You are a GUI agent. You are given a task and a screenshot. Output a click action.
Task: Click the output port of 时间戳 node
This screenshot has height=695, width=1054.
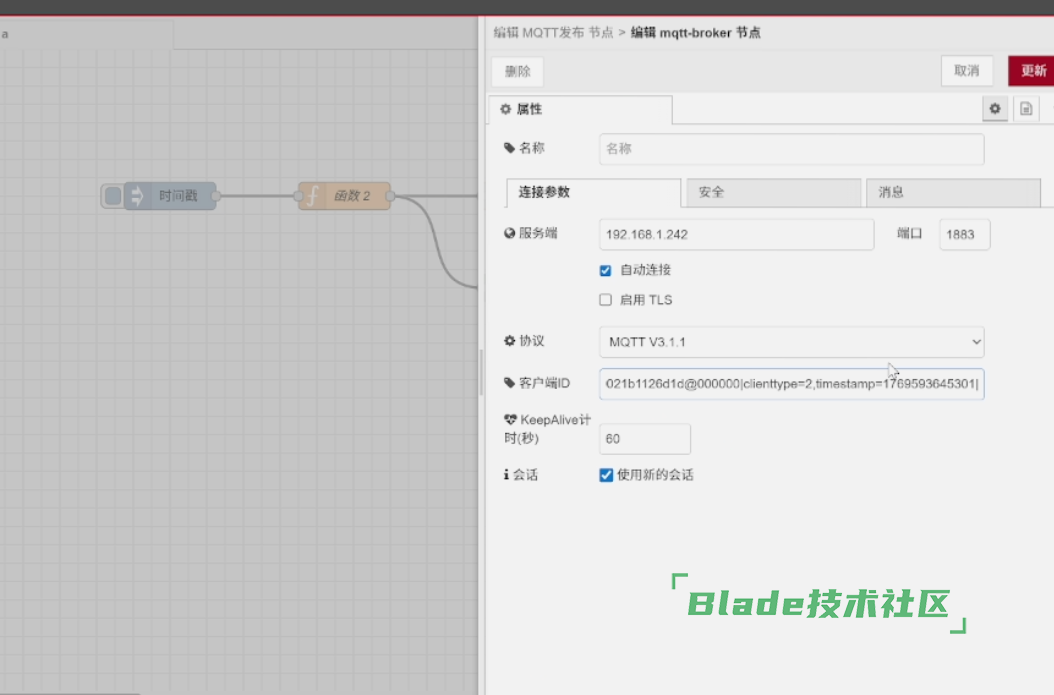coord(216,196)
